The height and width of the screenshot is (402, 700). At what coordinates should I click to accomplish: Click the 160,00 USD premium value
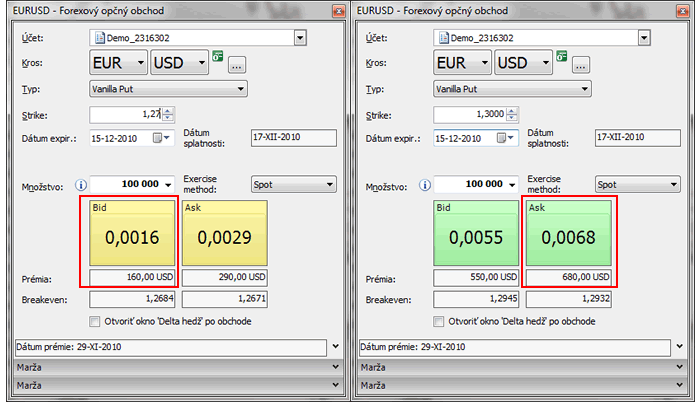click(x=132, y=277)
